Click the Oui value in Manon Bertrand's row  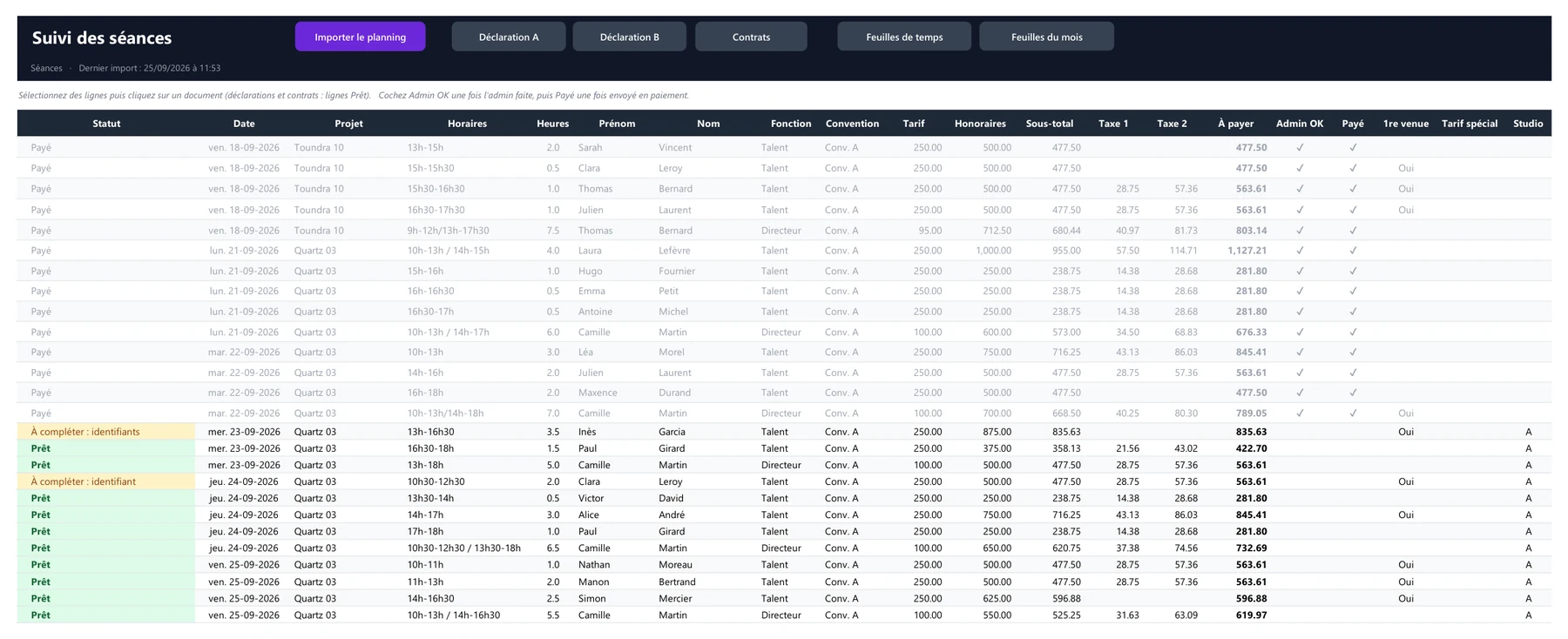point(1406,582)
